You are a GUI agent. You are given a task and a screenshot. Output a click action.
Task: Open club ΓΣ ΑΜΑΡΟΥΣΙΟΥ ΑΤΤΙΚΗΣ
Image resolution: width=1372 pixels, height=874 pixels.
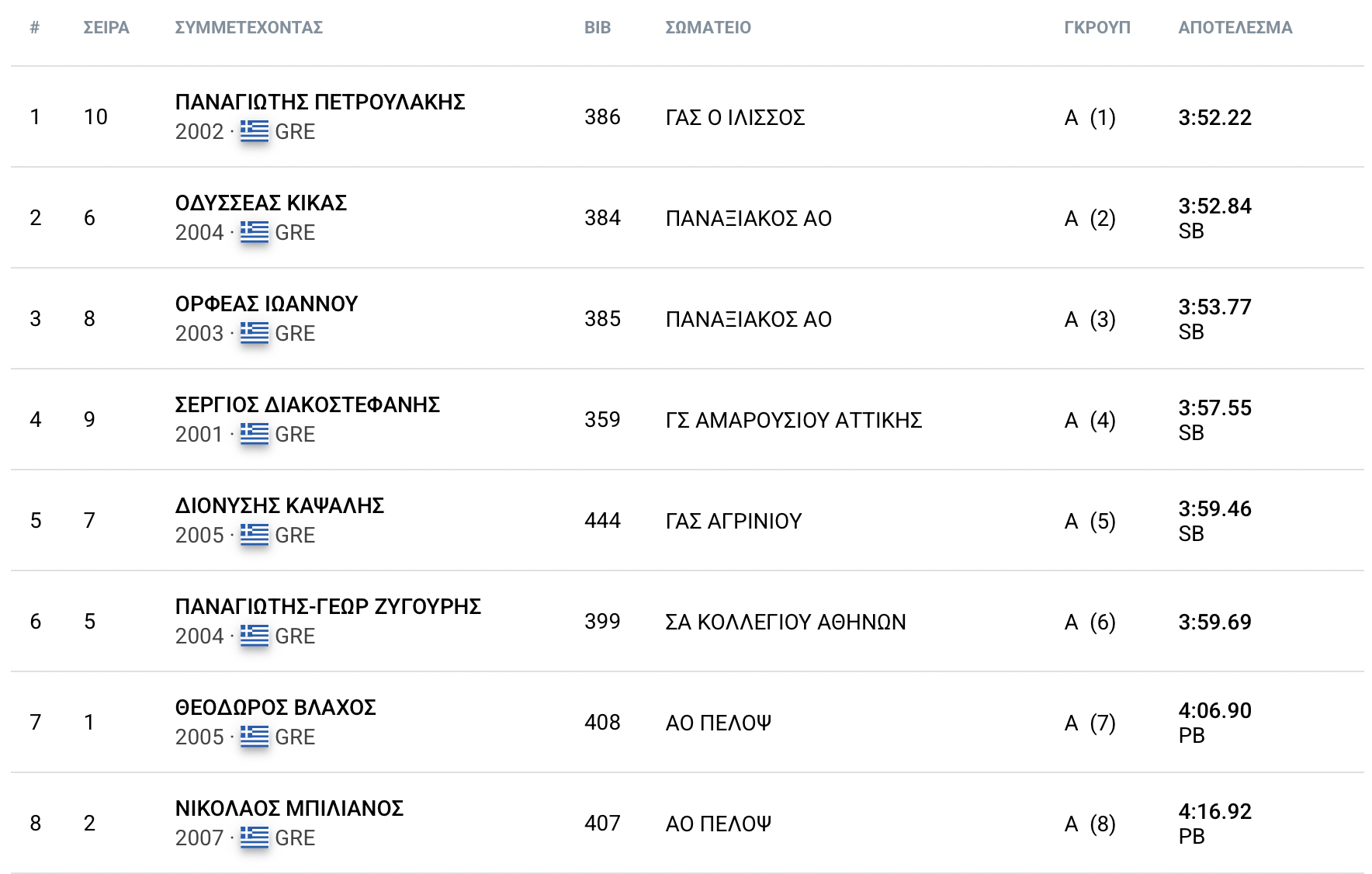coord(794,420)
